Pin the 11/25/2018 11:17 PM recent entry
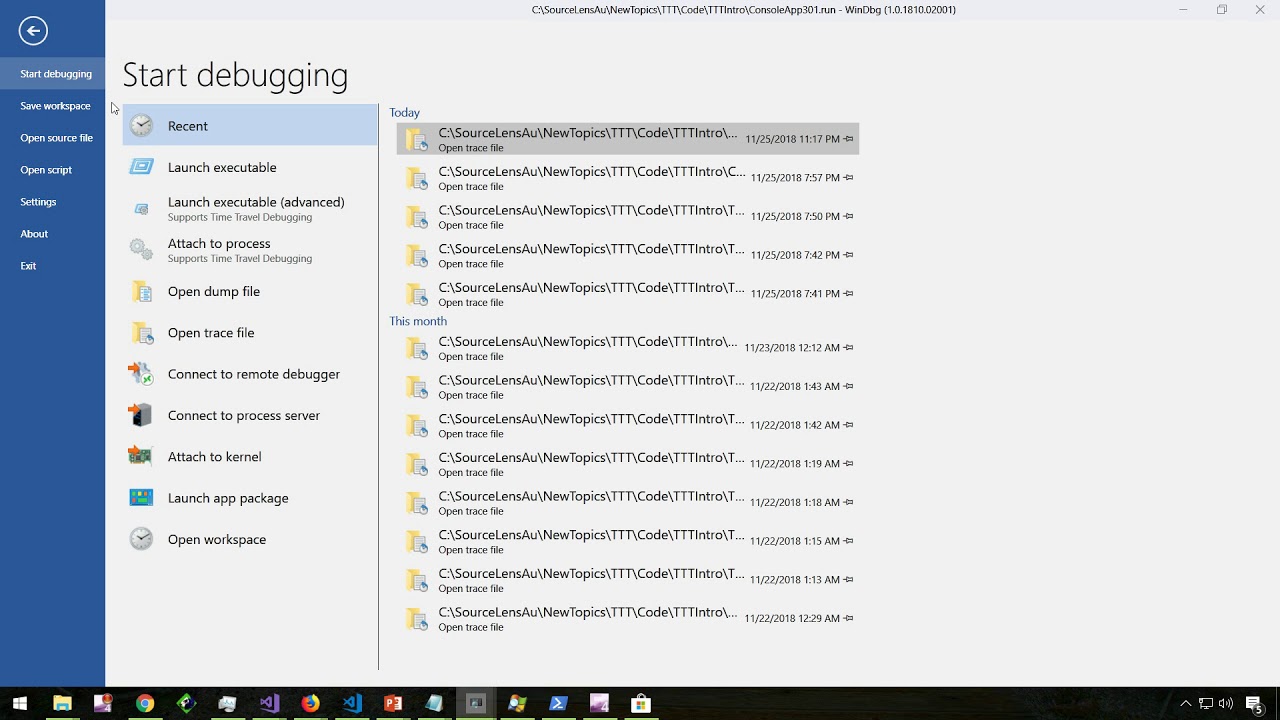1280x720 pixels. (849, 139)
